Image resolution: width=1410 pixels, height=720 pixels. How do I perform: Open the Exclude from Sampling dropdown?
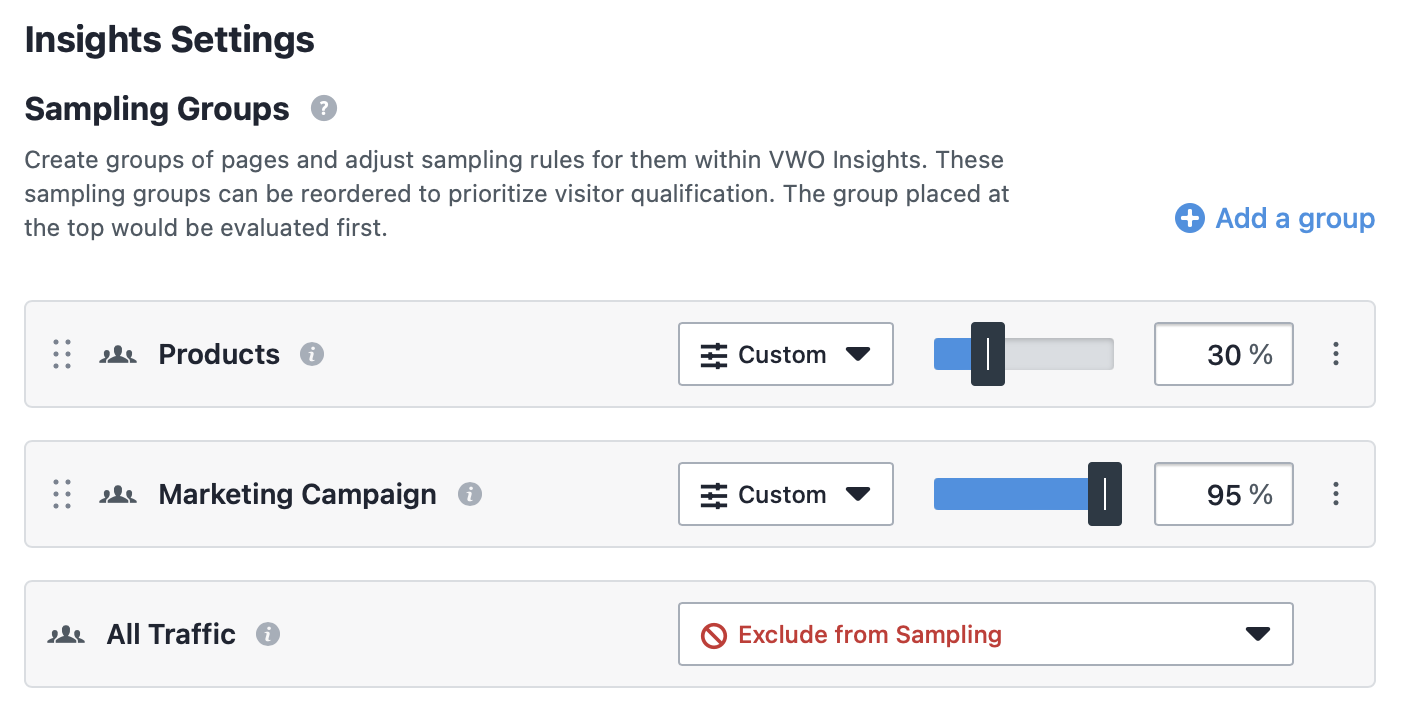point(985,634)
